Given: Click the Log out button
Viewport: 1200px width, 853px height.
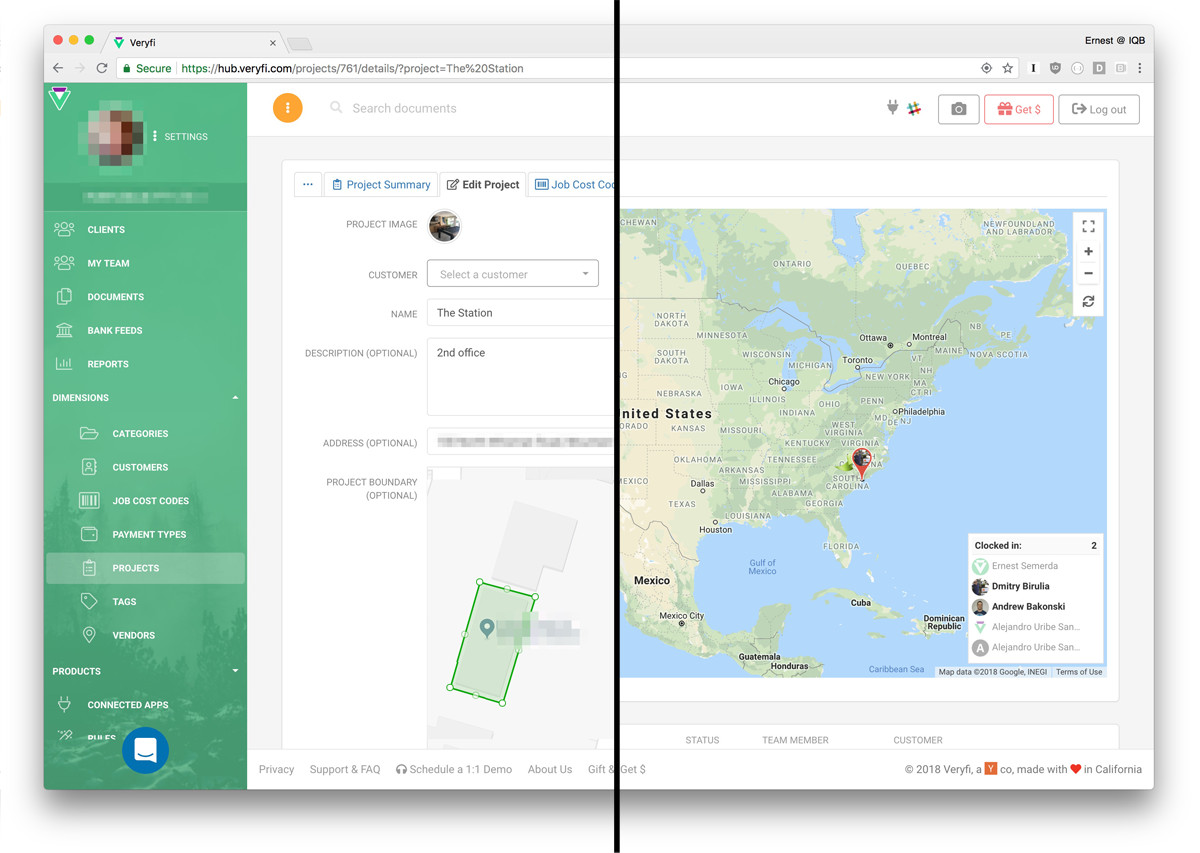Looking at the screenshot, I should pyautogui.click(x=1099, y=109).
